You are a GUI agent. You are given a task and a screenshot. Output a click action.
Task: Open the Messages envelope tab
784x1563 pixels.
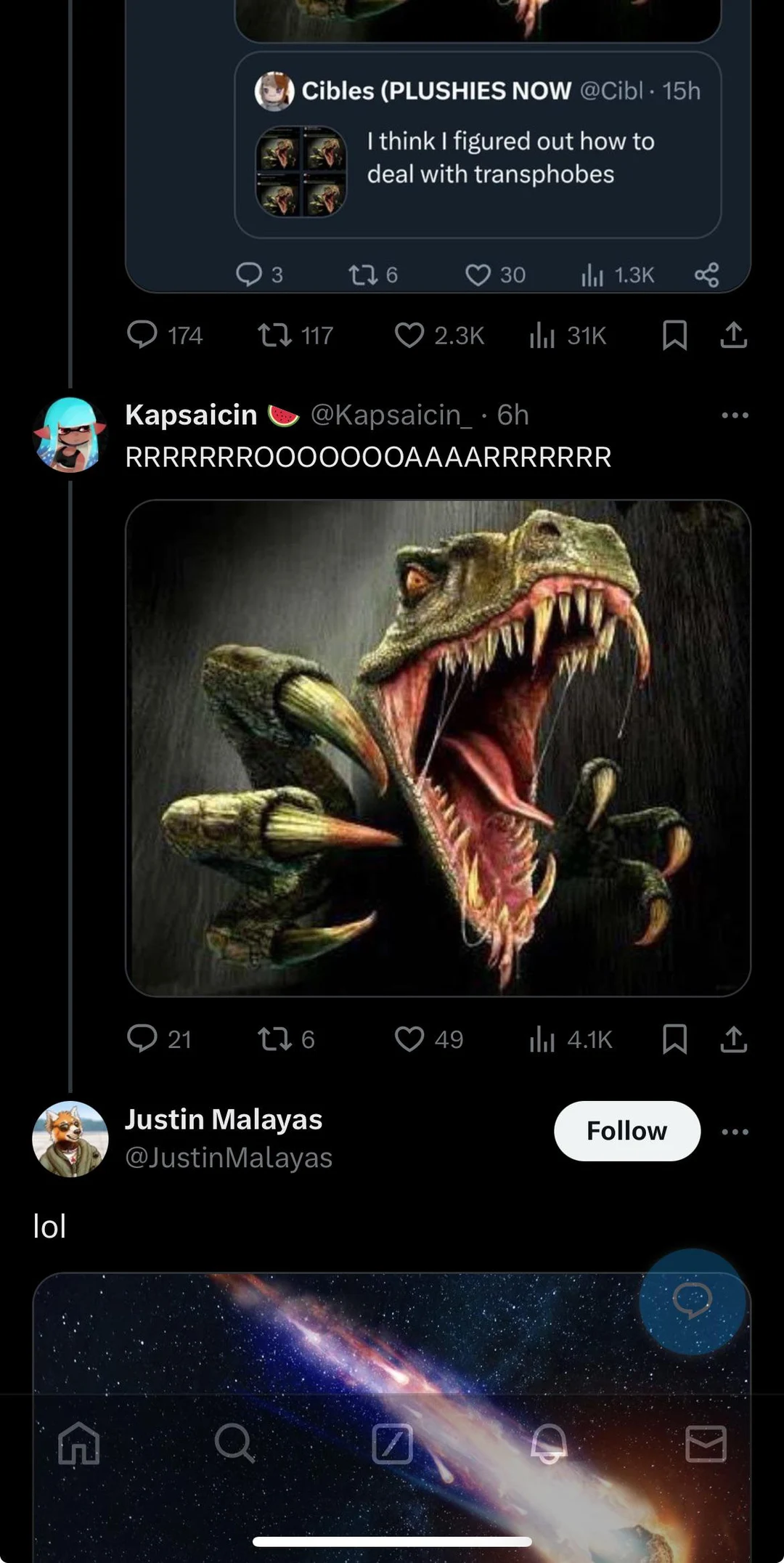click(x=706, y=1442)
